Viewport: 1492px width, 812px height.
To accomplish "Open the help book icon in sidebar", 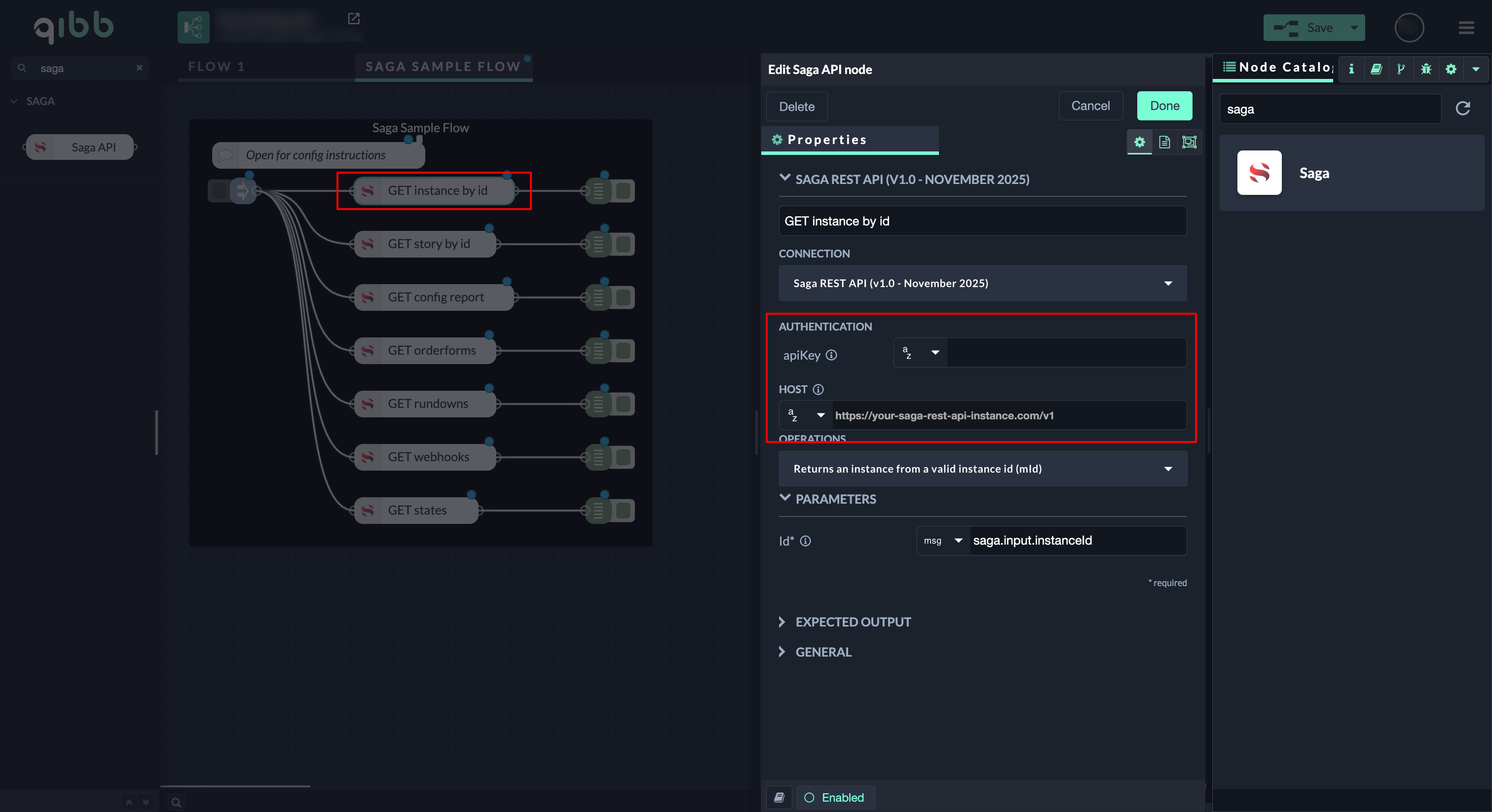I will coord(1376,69).
